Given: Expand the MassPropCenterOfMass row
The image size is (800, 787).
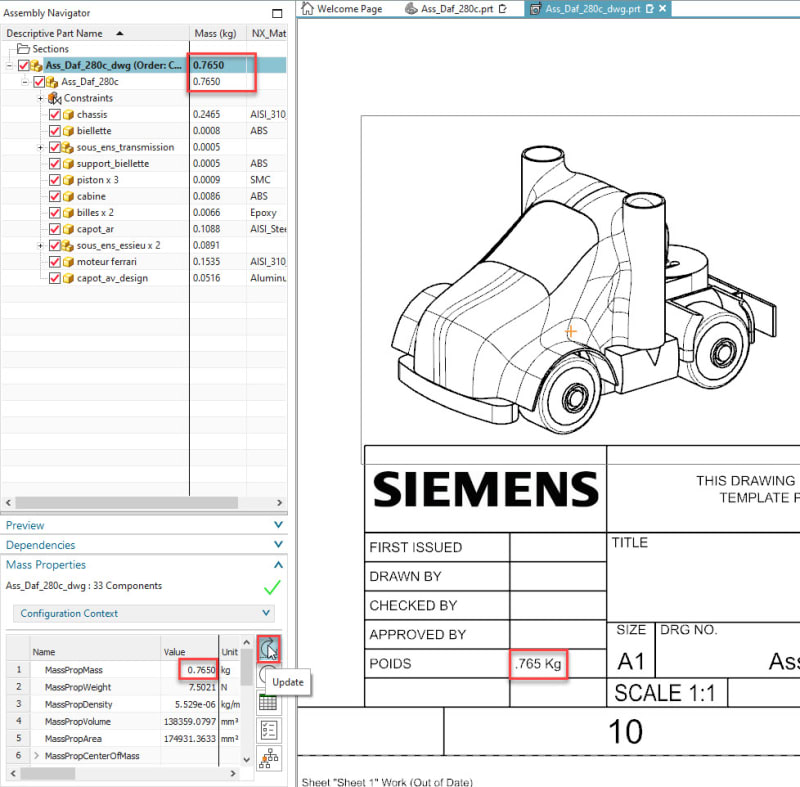Looking at the screenshot, I should 36,755.
